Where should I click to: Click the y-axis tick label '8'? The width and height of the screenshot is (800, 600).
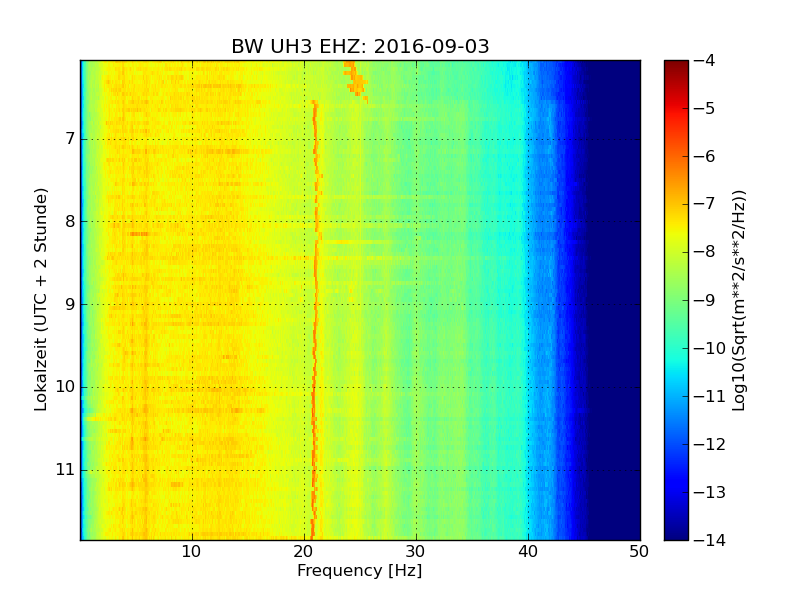coord(70,222)
